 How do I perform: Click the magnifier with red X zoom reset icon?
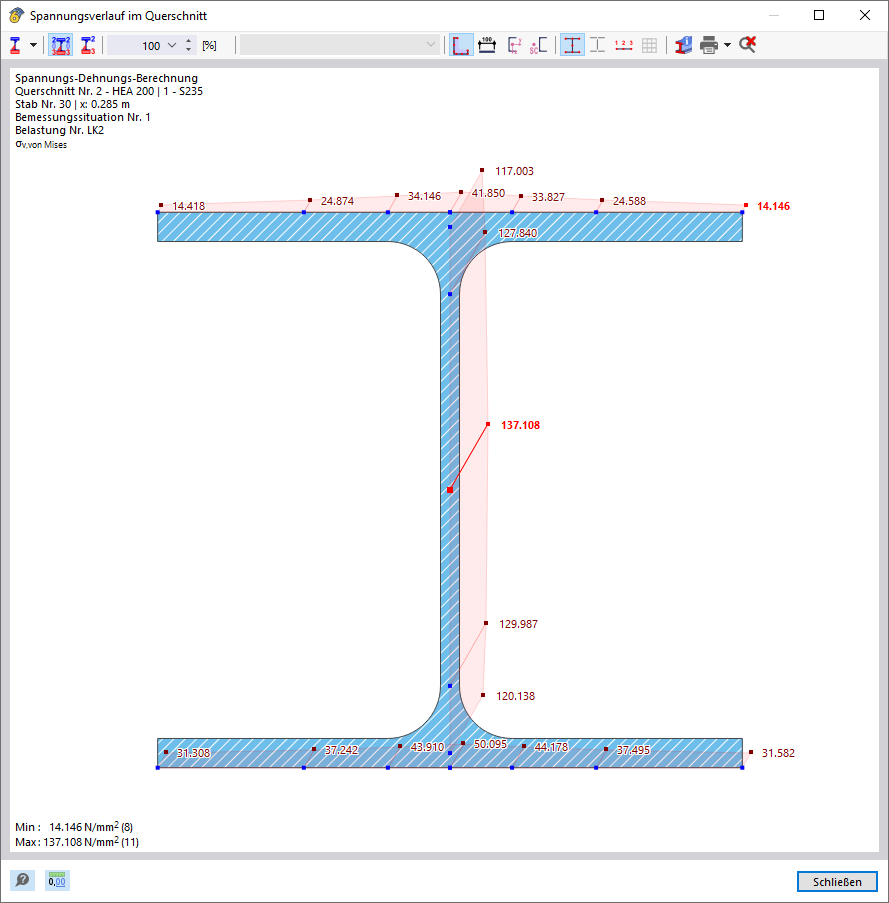point(747,45)
